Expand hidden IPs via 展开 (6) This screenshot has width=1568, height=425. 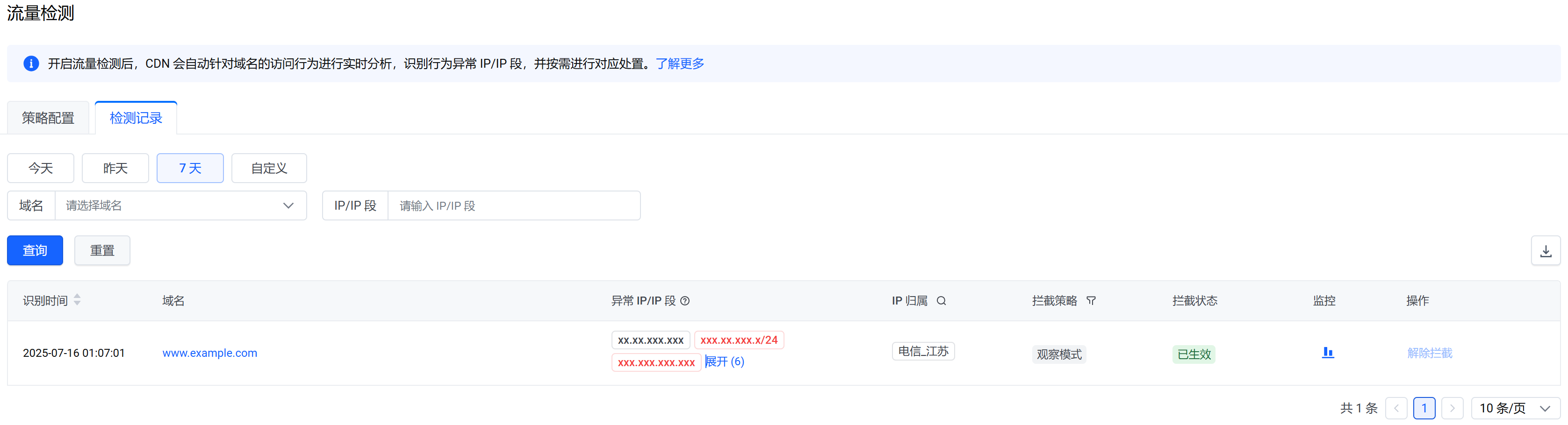[x=724, y=362]
